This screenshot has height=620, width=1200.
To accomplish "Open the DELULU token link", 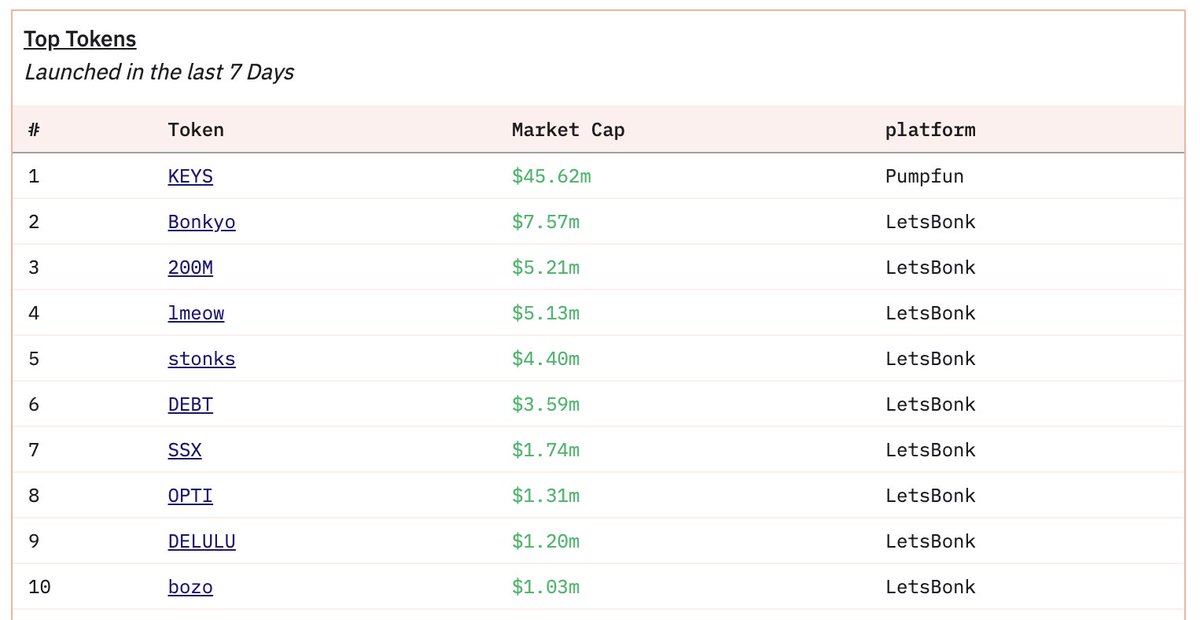I will pyautogui.click(x=202, y=541).
